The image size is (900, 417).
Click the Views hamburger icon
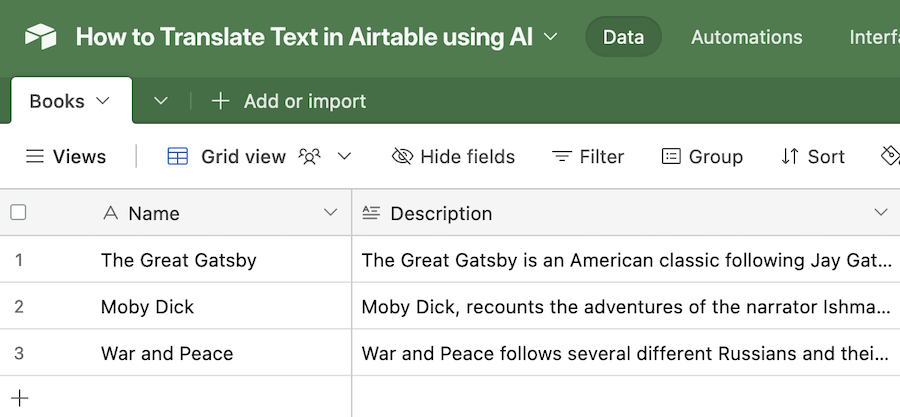pyautogui.click(x=35, y=157)
